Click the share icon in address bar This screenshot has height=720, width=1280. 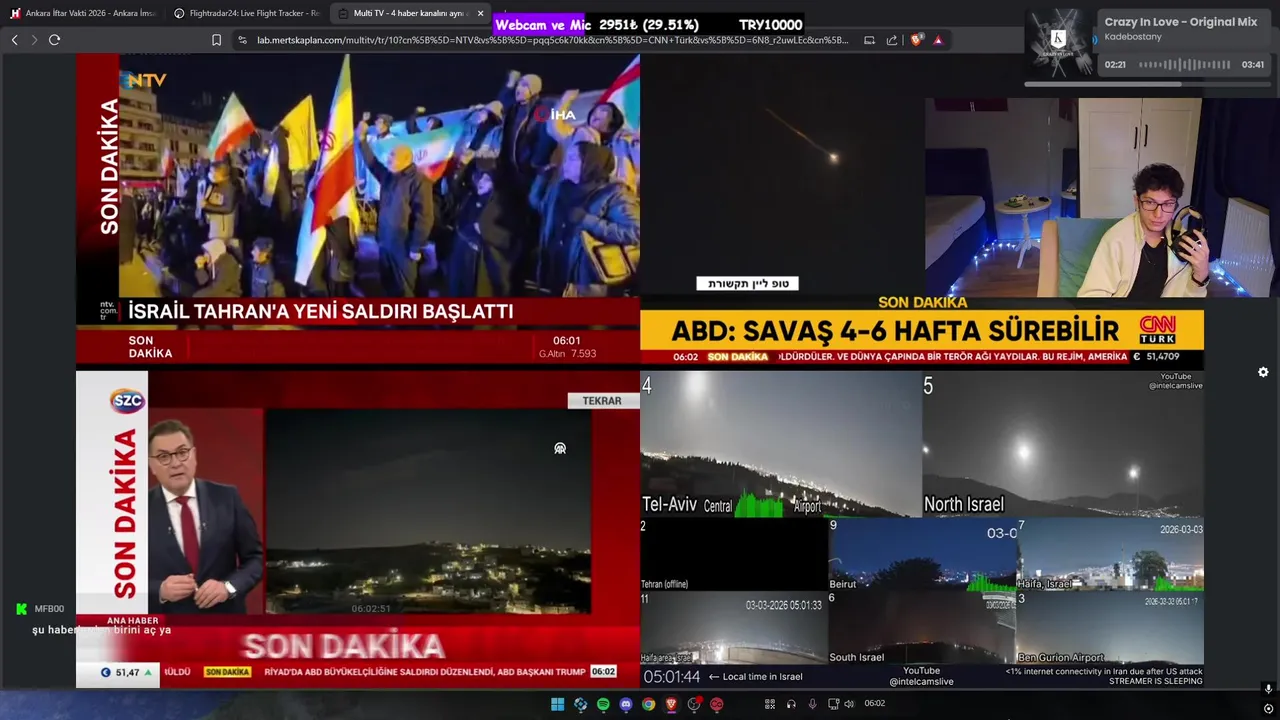pos(892,40)
